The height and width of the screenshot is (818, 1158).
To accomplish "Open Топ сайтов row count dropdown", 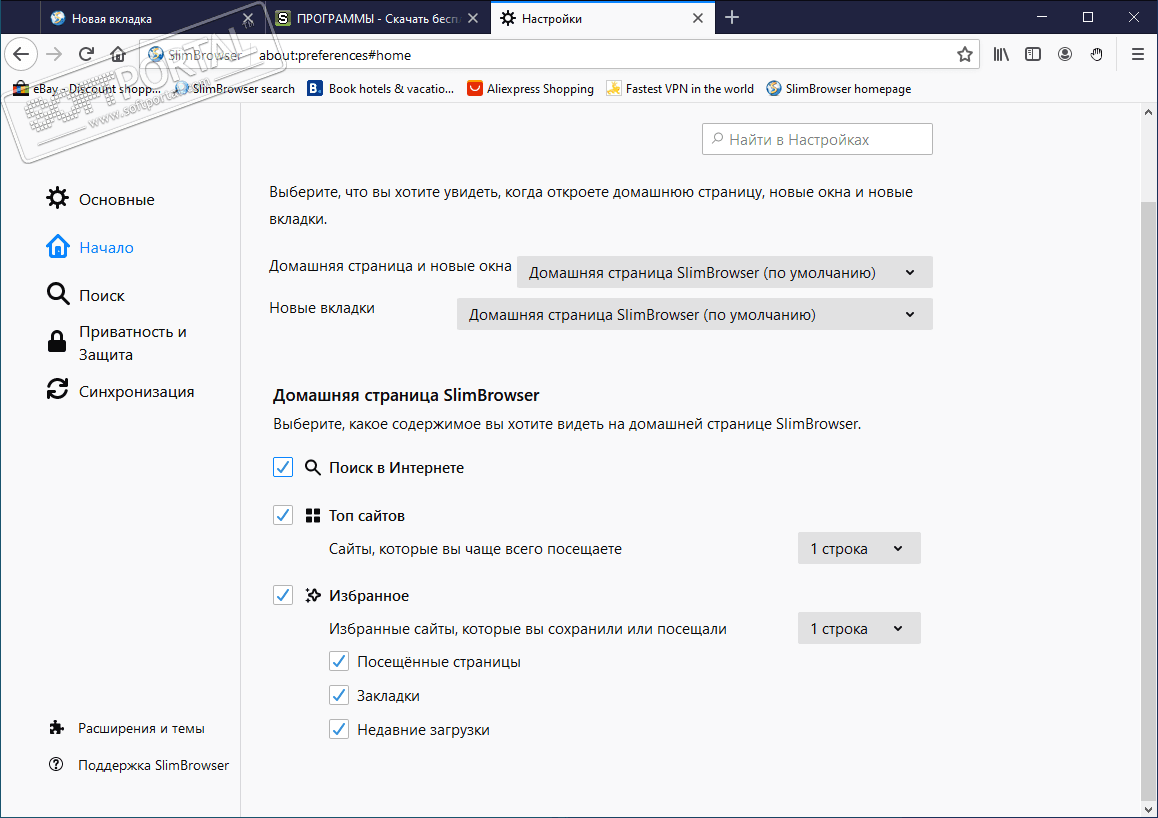I will point(858,548).
